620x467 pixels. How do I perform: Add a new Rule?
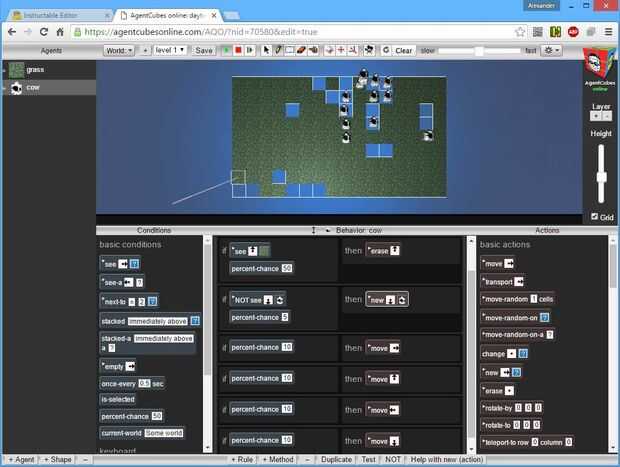click(242, 459)
